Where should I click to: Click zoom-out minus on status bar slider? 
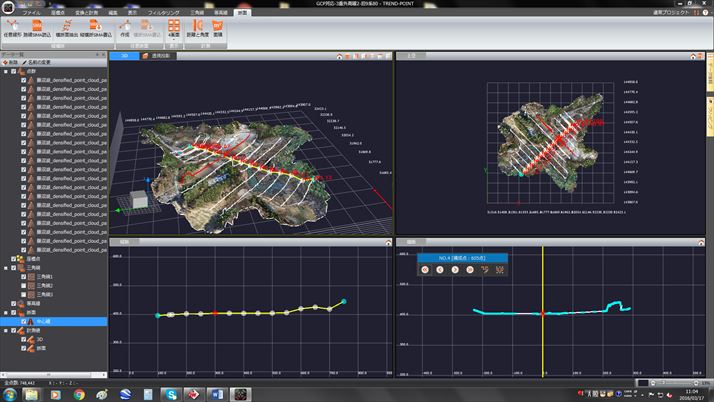coord(653,383)
